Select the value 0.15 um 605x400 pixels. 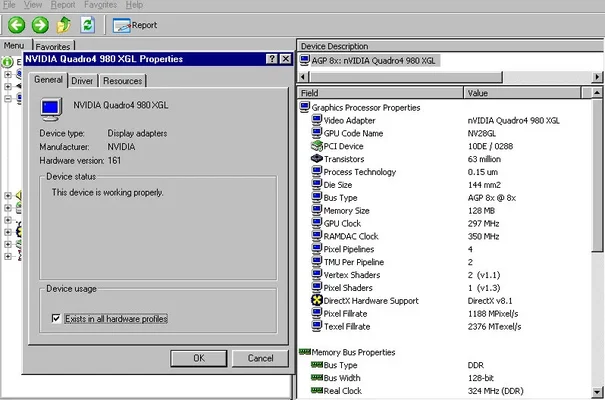483,172
